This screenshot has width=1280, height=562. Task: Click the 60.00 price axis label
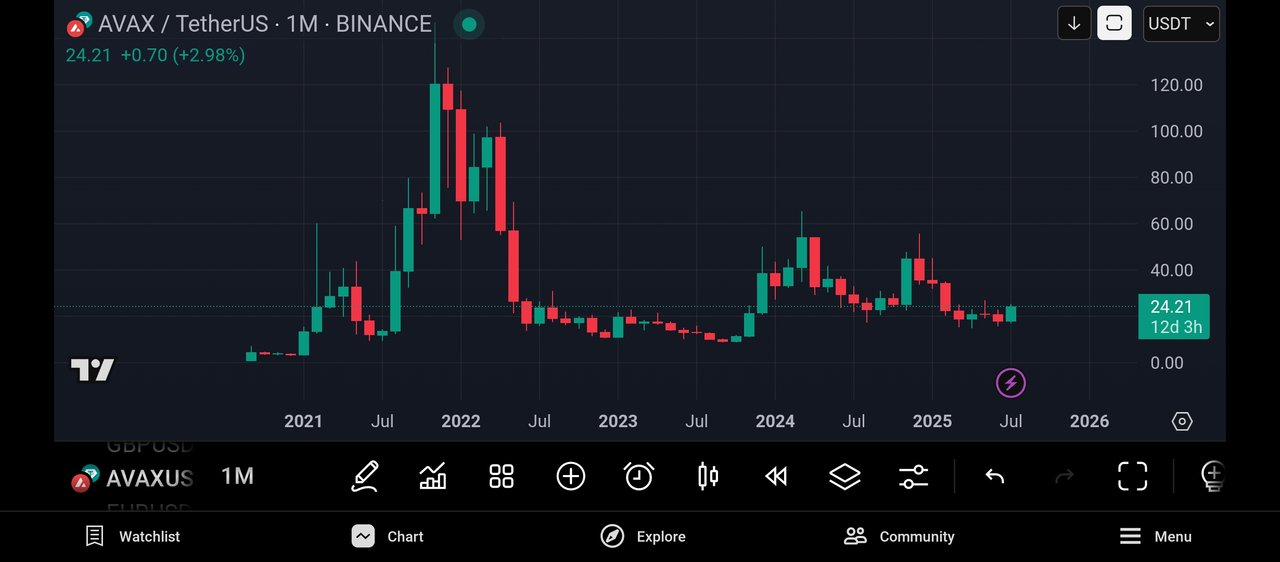1171,224
